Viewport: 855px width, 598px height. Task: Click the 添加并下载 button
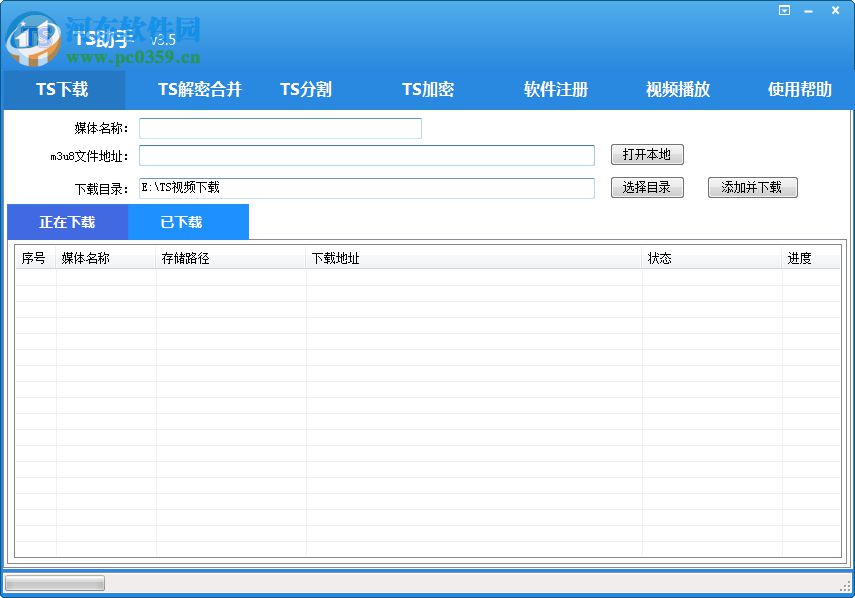(x=752, y=187)
